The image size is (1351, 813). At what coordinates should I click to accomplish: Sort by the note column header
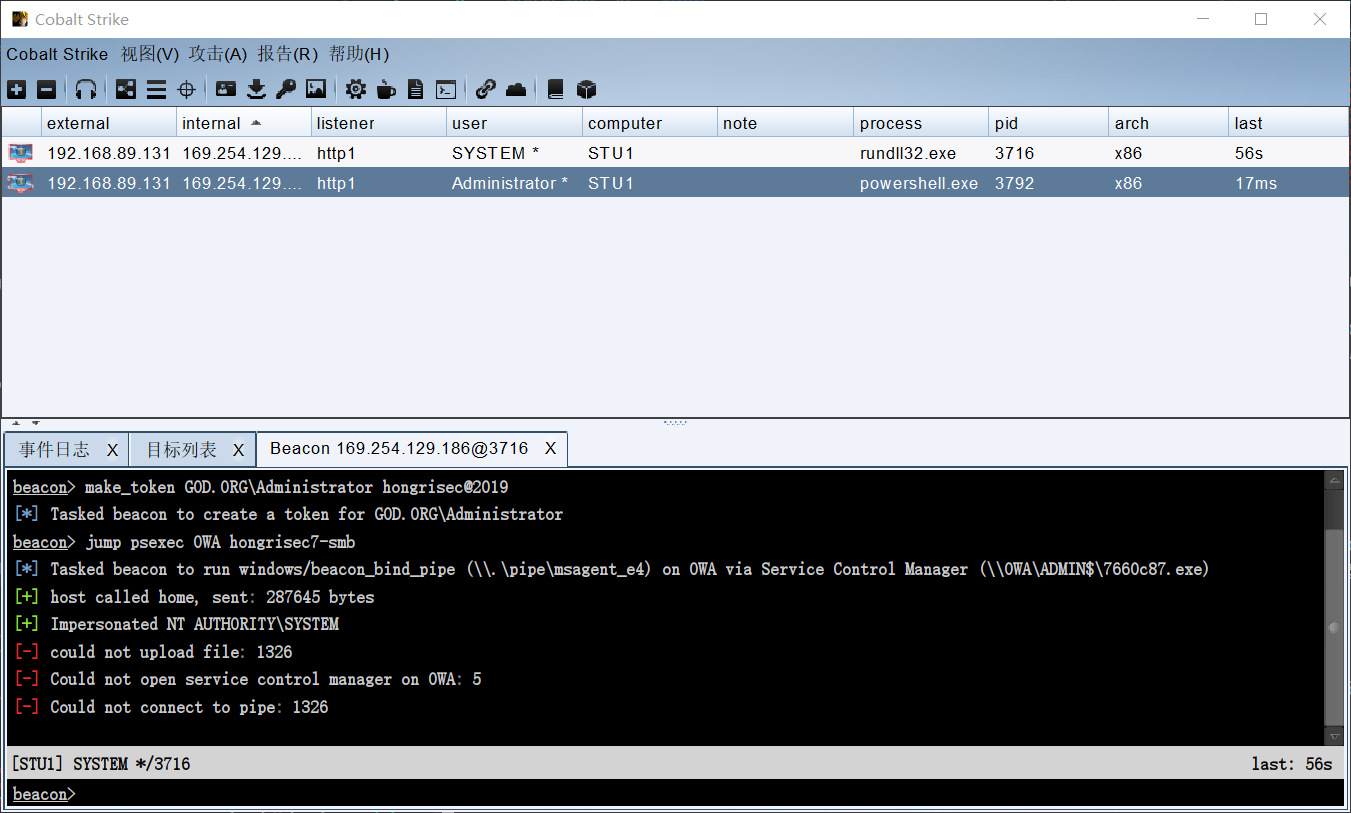[x=786, y=123]
